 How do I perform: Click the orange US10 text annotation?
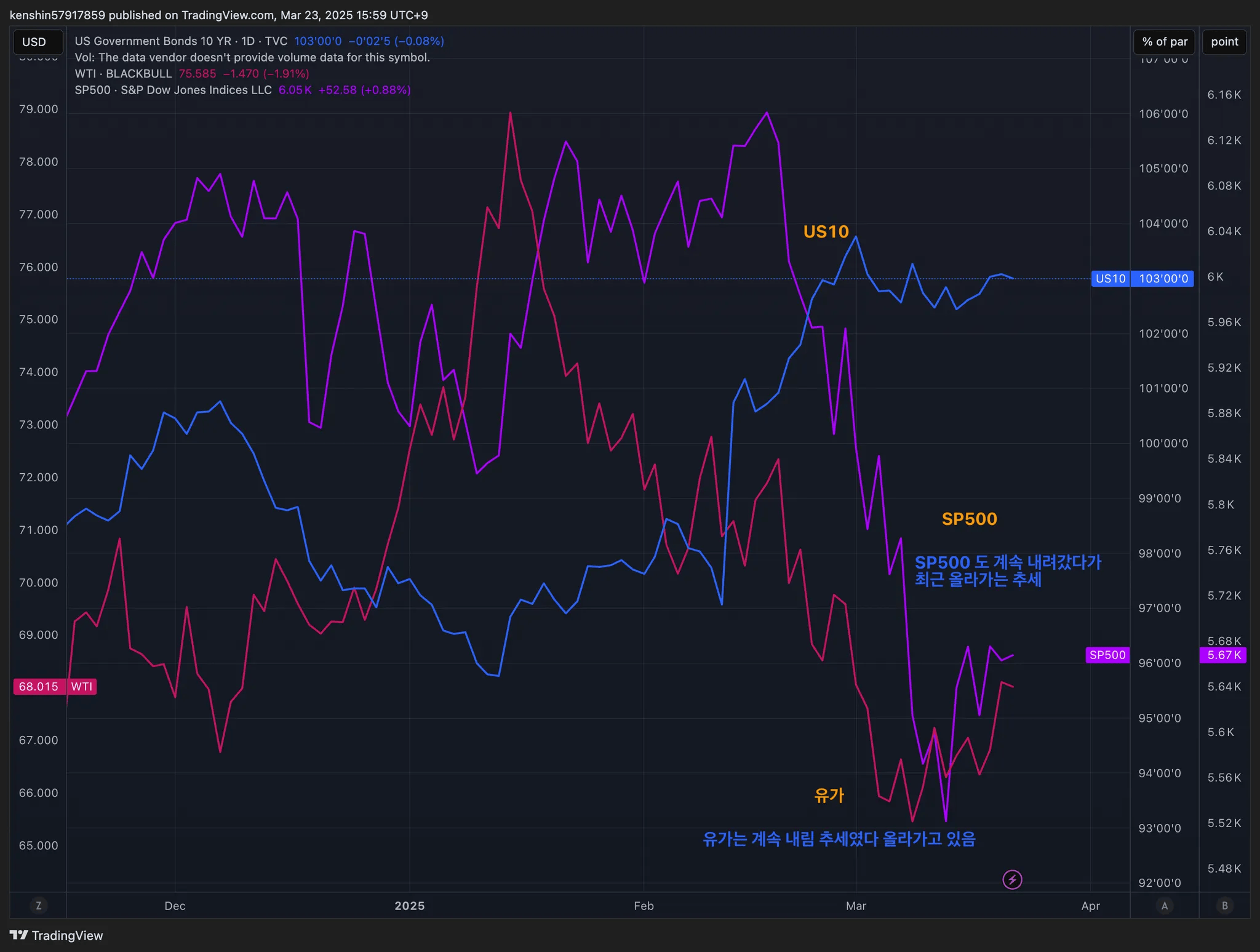click(826, 232)
